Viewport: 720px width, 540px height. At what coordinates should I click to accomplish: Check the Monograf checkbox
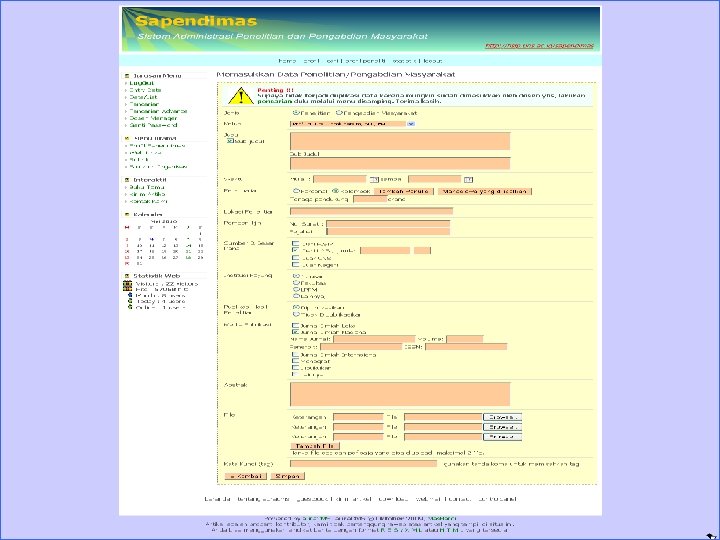(296, 361)
